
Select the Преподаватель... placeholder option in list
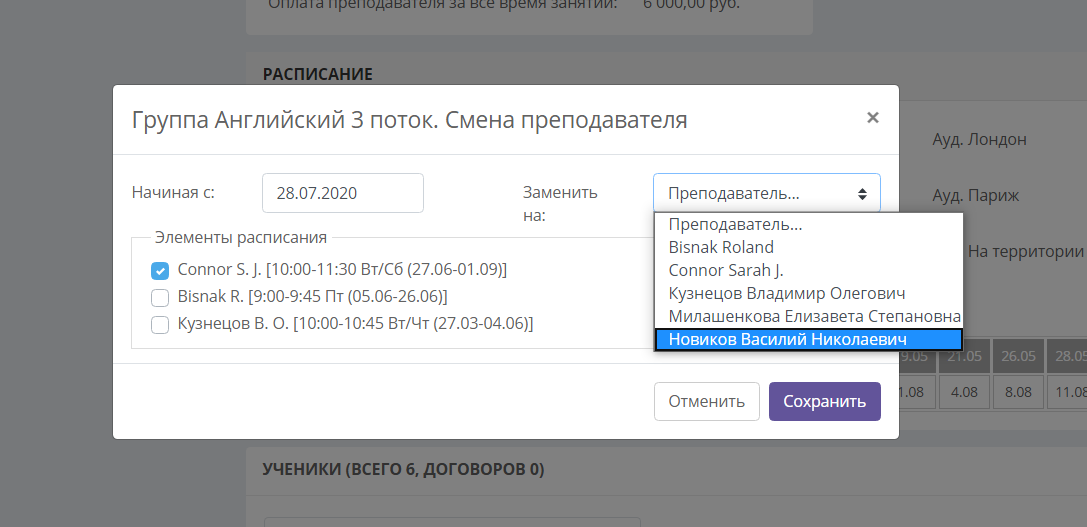(808, 224)
